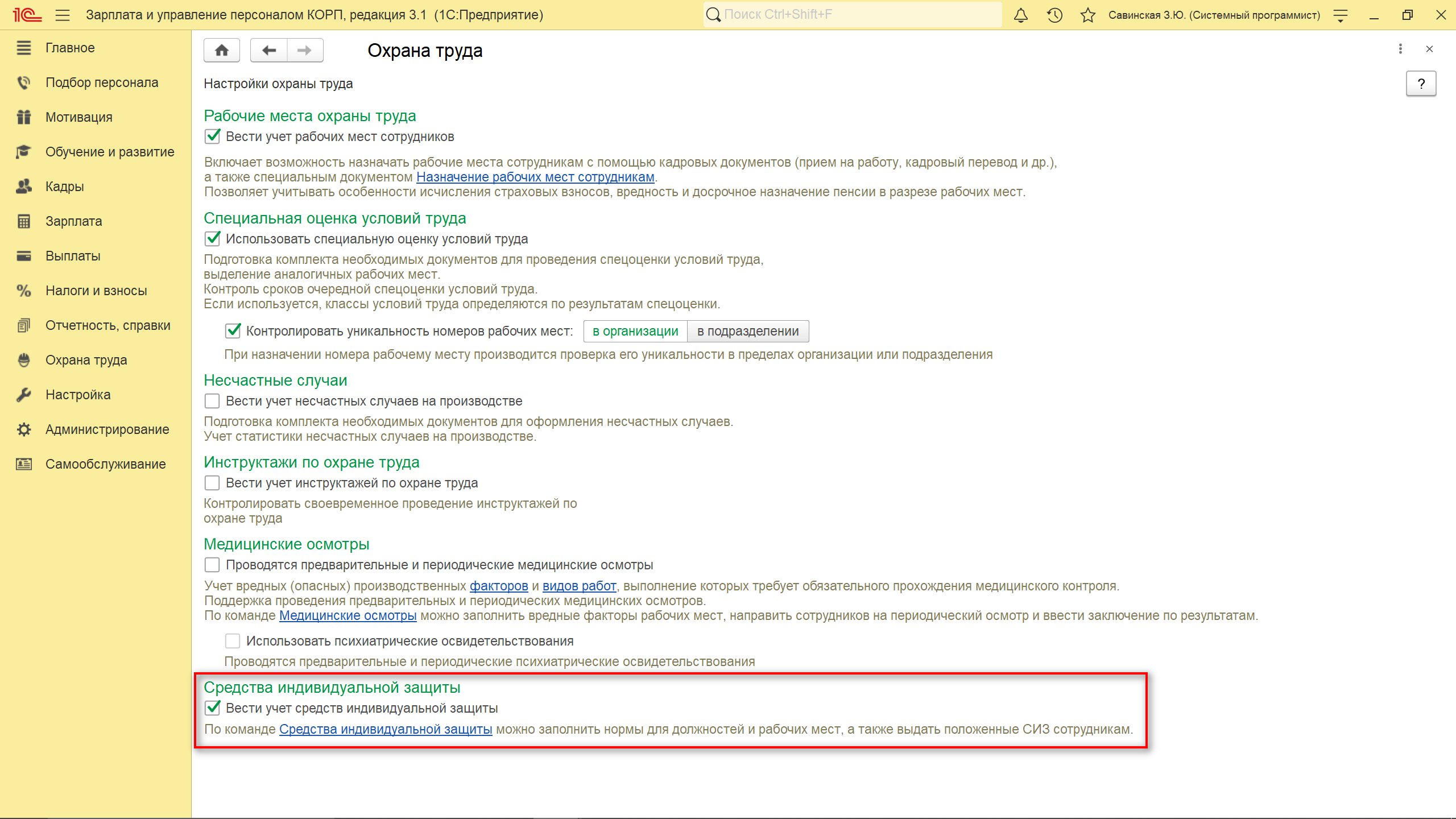Screen dimensions: 1456x819
Task: Open the Администрирование section
Action: pyautogui.click(x=107, y=429)
